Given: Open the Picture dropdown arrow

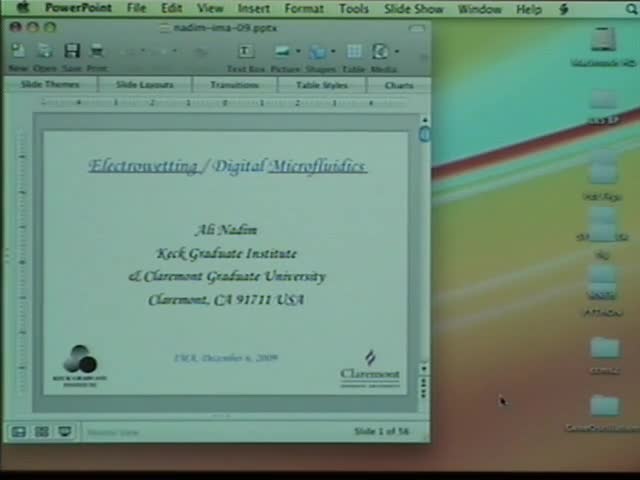Looking at the screenshot, I should click(x=298, y=51).
